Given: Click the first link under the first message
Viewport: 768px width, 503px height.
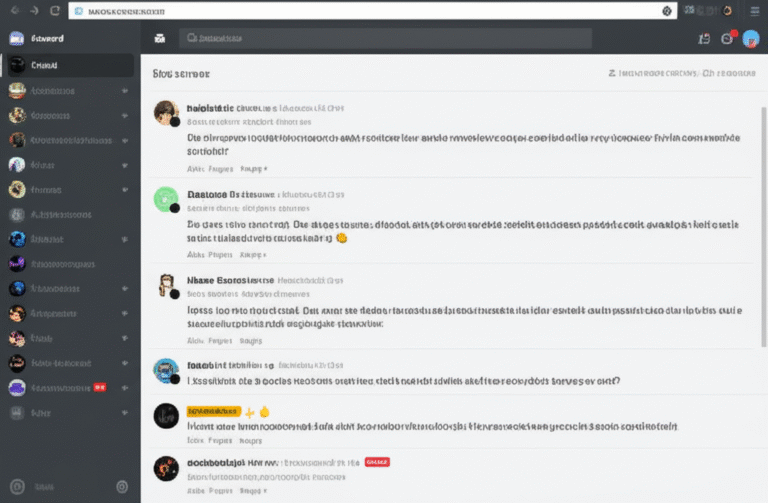Looking at the screenshot, I should (x=196, y=169).
